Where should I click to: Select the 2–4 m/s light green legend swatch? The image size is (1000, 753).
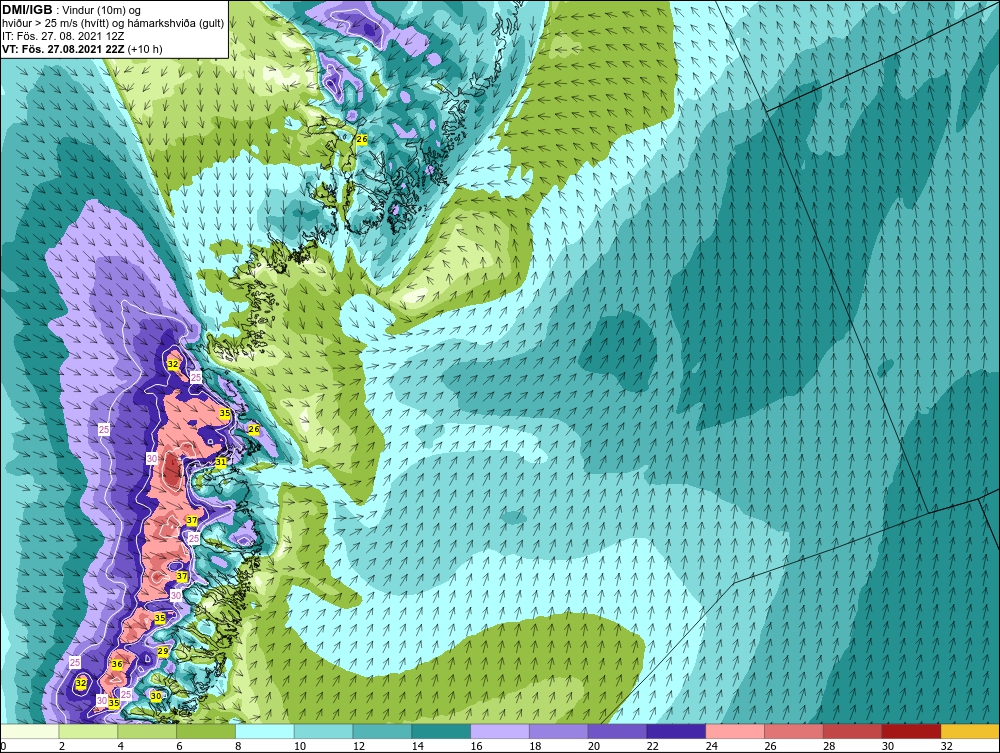click(88, 731)
